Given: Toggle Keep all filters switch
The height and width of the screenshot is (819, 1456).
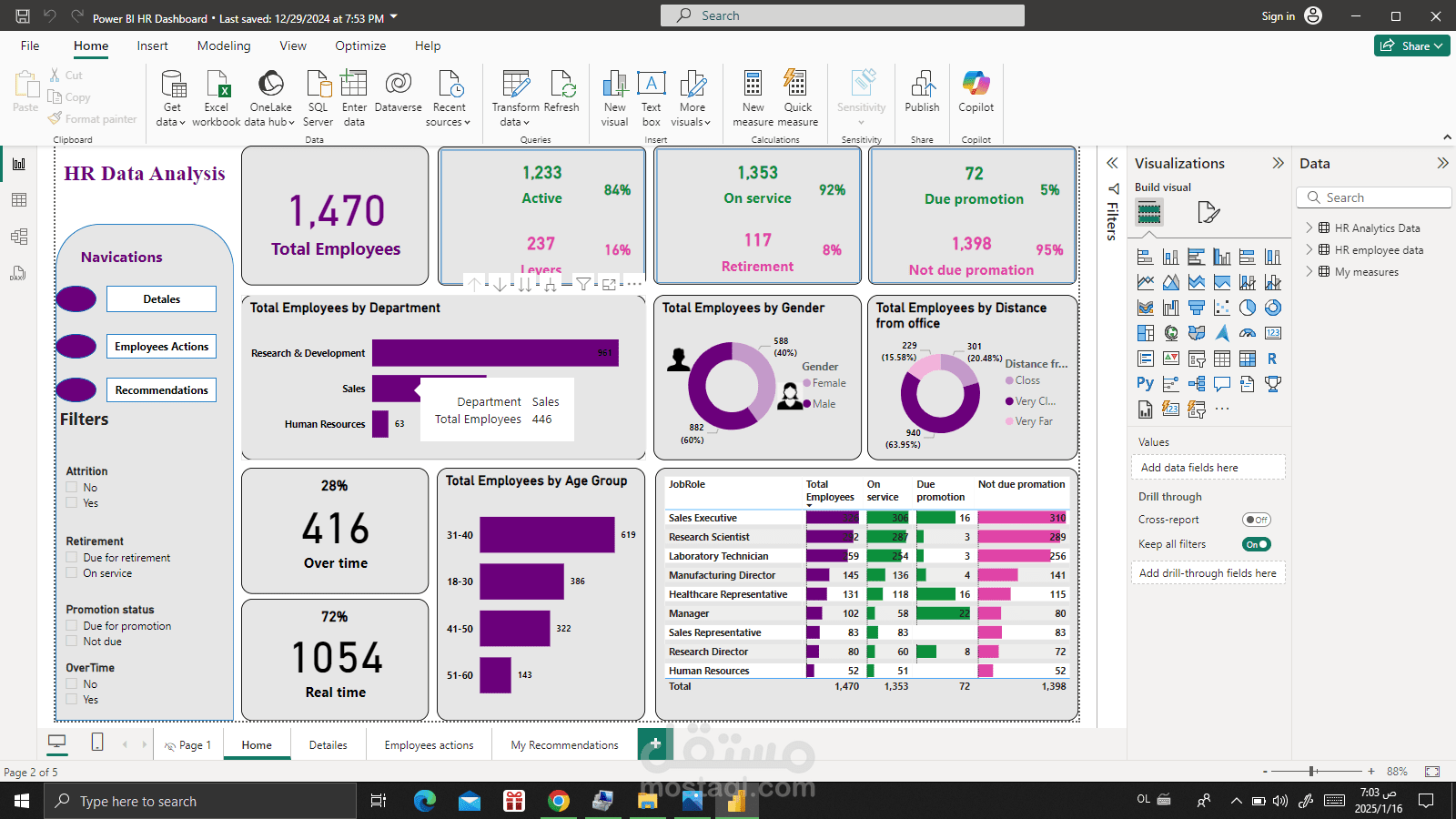Looking at the screenshot, I should tap(1257, 544).
